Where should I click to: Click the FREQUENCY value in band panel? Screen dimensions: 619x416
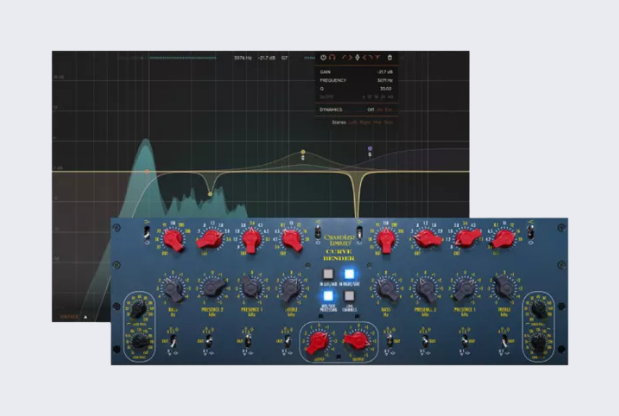coord(385,80)
